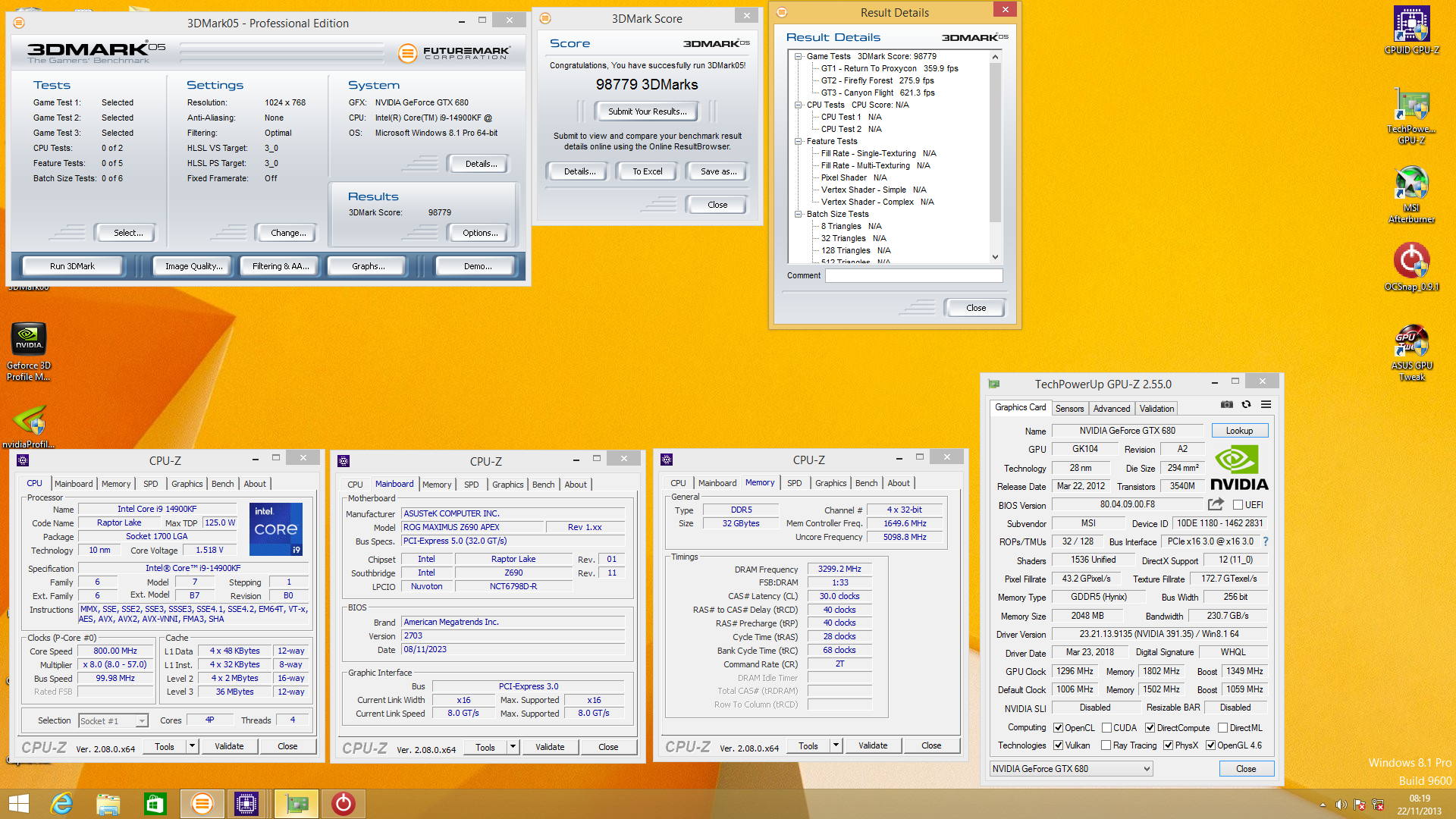Click Submit Your Results button
The image size is (1456, 819).
648,111
